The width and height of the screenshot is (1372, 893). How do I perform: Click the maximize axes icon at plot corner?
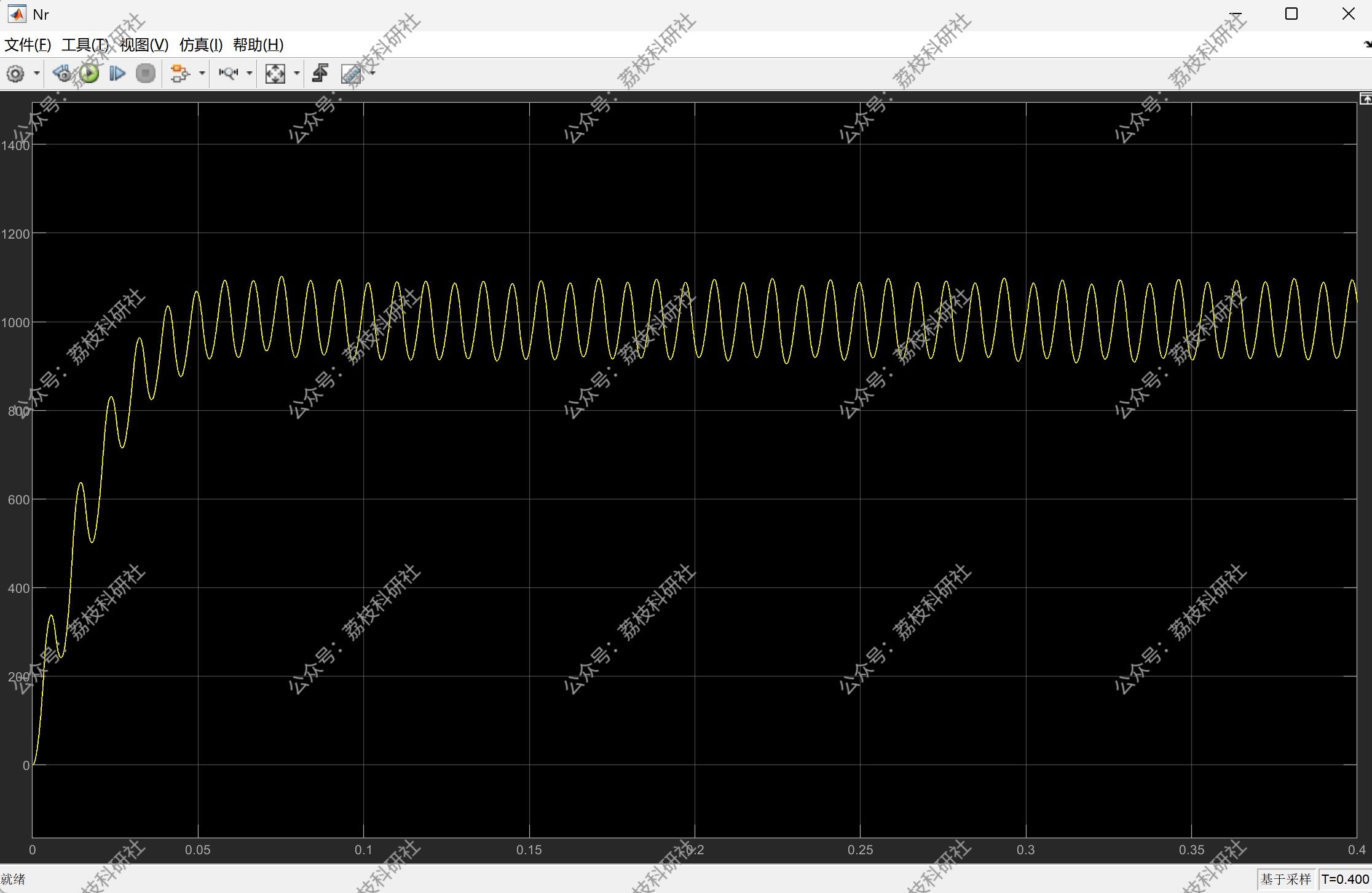pyautogui.click(x=1366, y=98)
